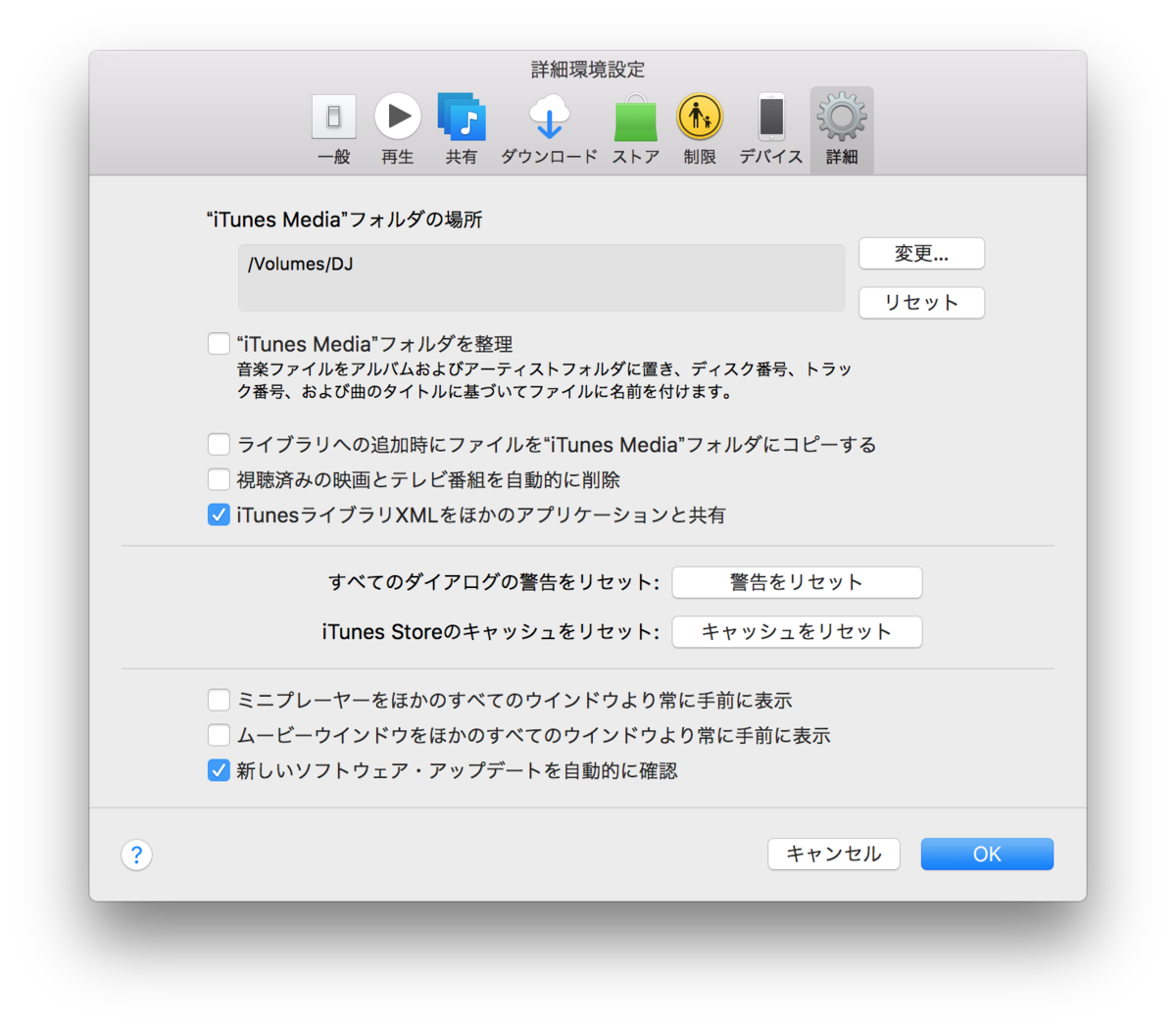Click the 変更... button
The image size is (1176, 1029).
[x=921, y=254]
